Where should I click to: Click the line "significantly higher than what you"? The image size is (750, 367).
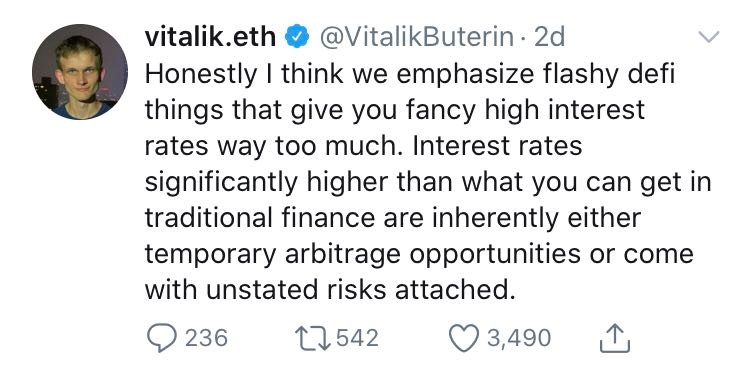428,183
